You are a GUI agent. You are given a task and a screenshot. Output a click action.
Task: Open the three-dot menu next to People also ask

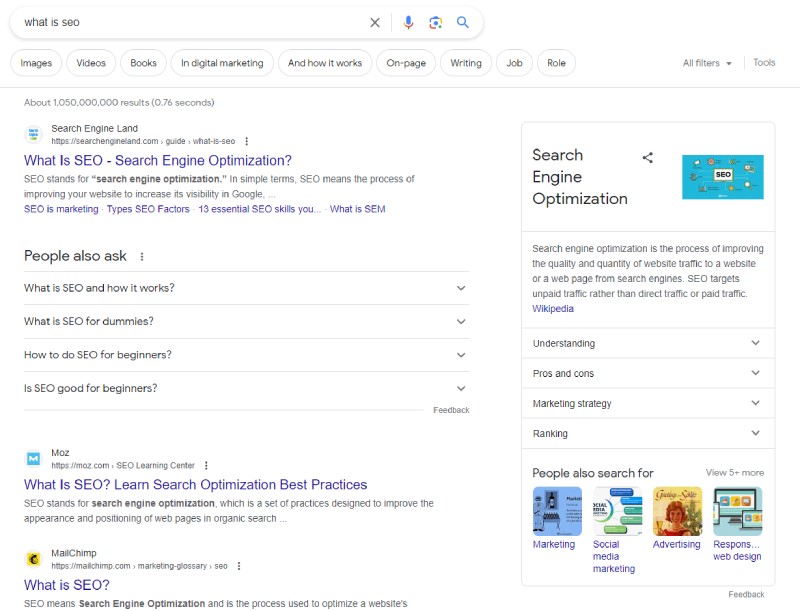coord(142,257)
